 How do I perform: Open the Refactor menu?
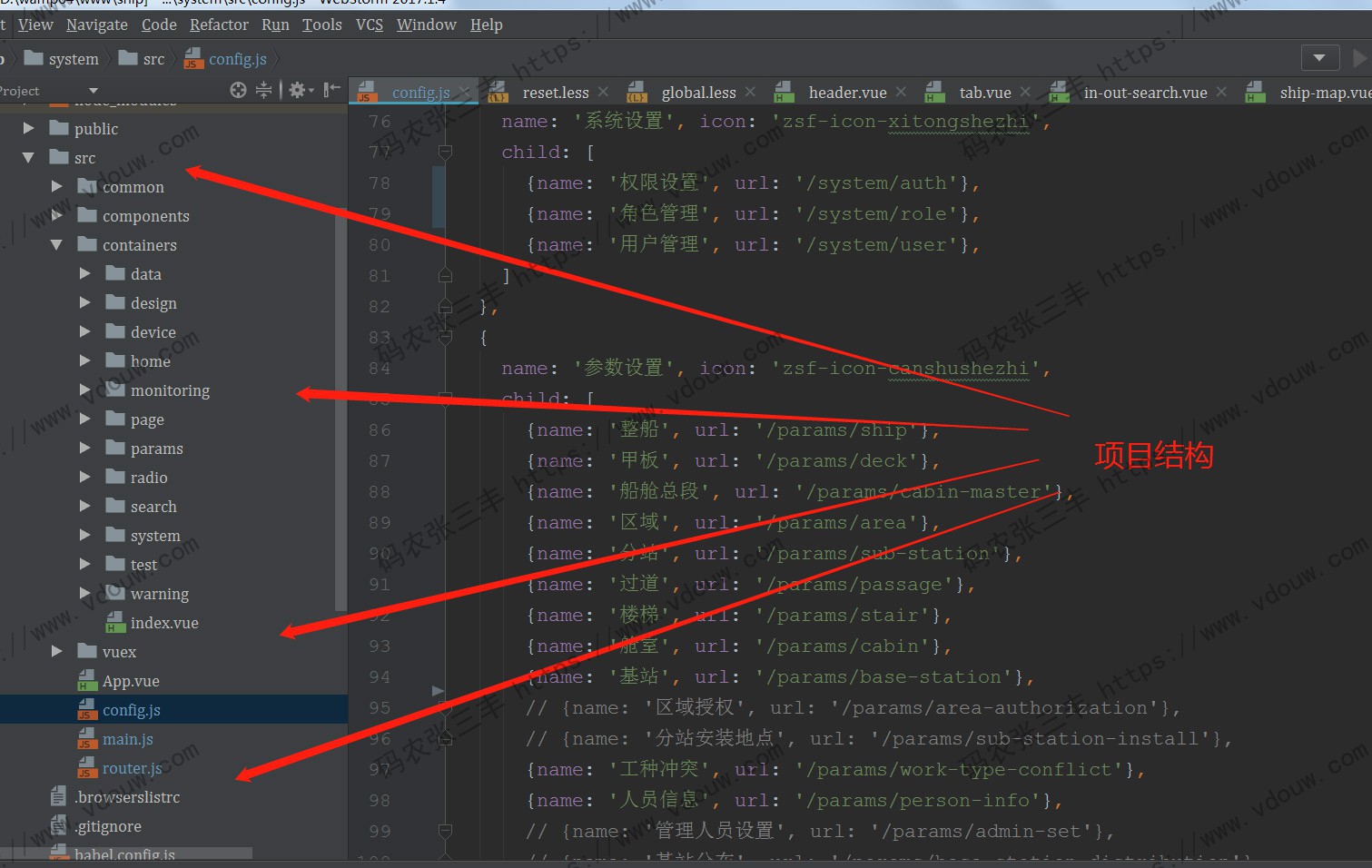219,25
